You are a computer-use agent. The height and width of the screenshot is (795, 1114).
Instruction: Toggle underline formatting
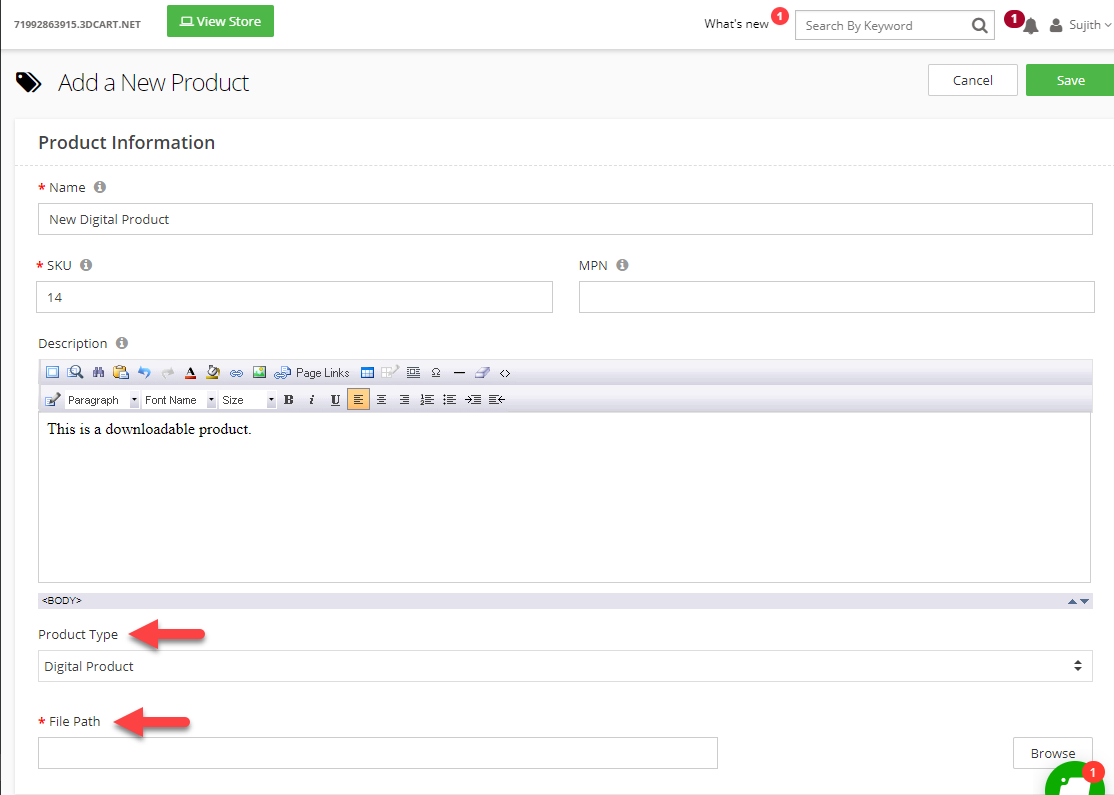click(335, 400)
